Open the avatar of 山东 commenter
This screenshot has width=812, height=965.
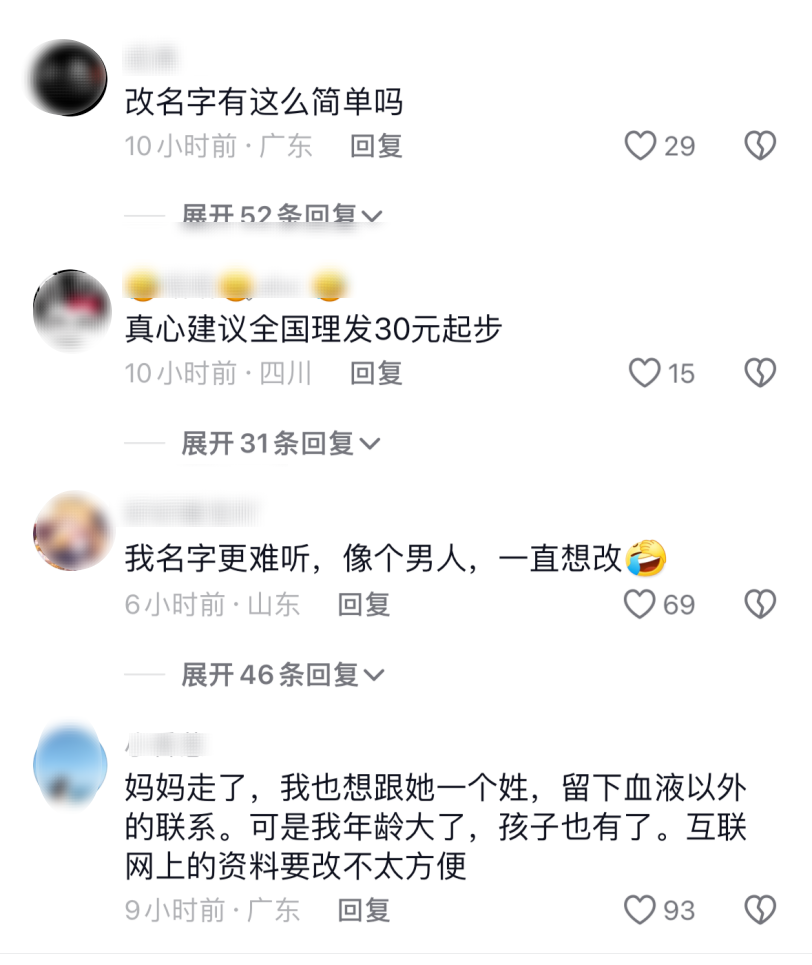[x=71, y=531]
